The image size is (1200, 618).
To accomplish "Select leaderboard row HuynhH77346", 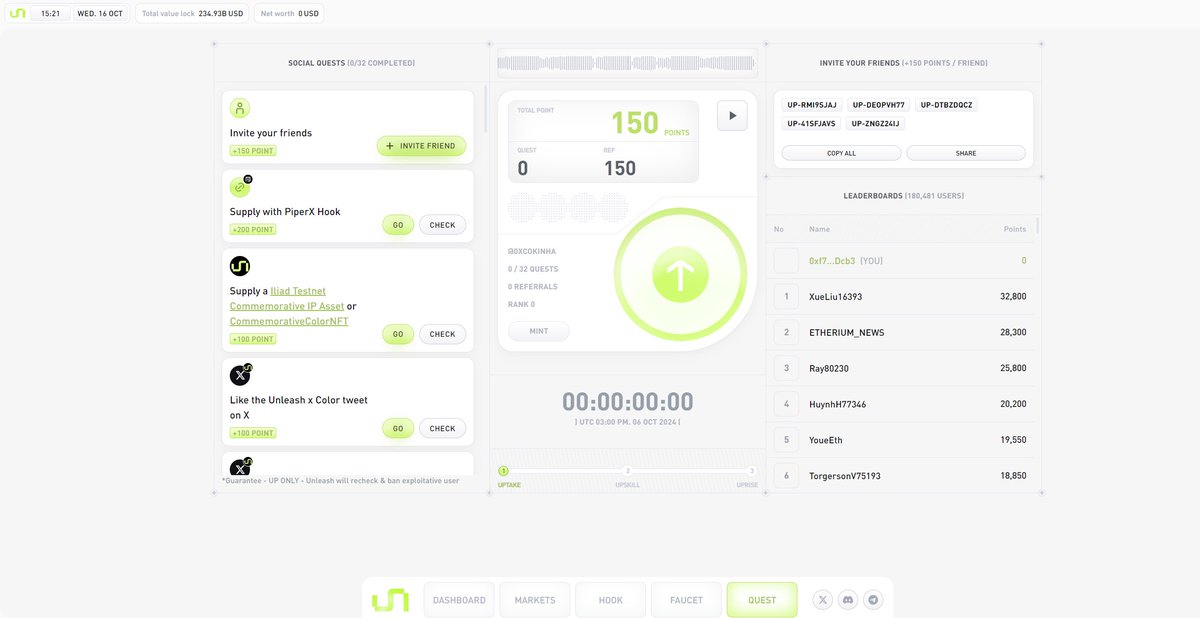I will 904,404.
